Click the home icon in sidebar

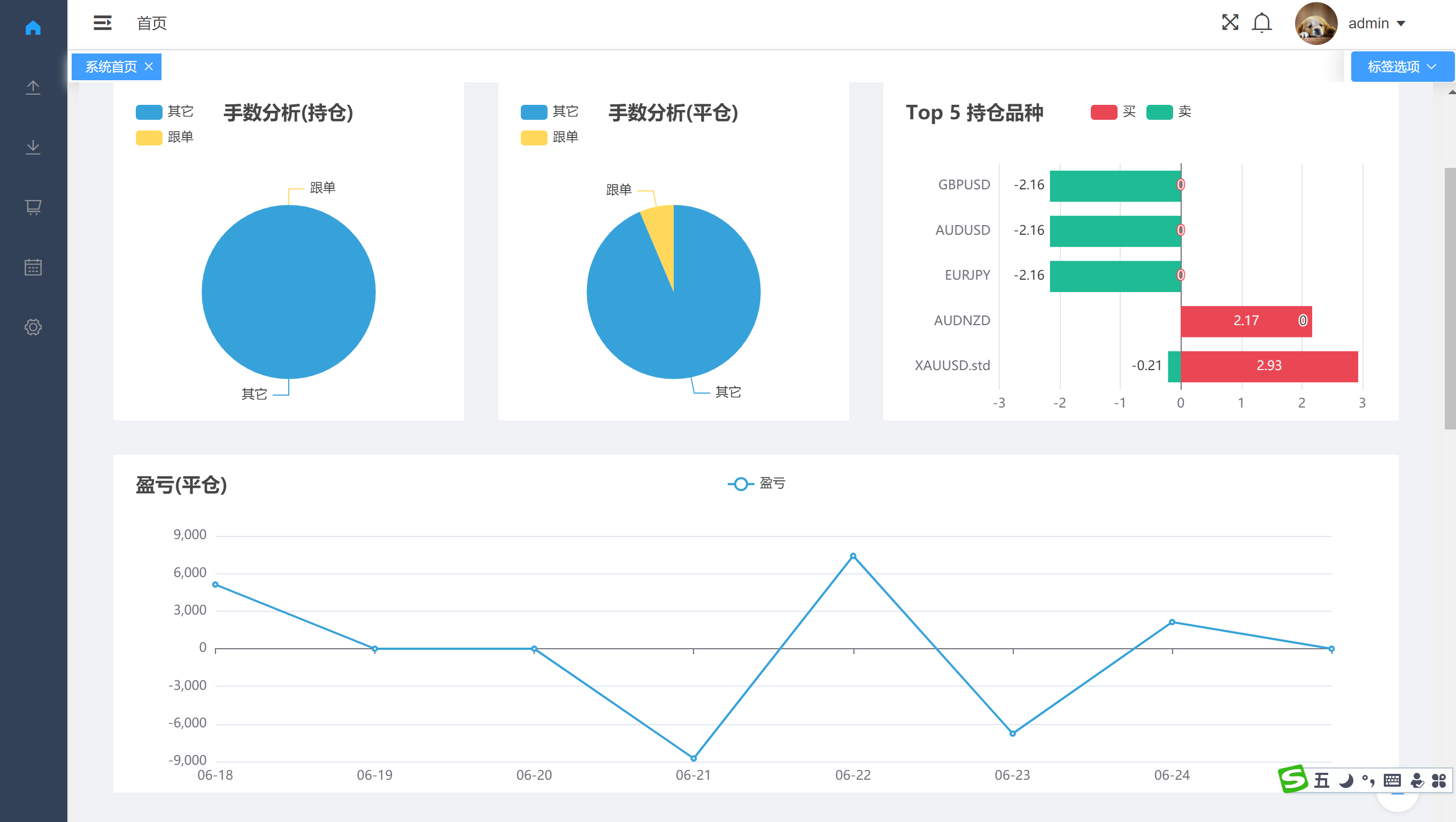coord(33,27)
